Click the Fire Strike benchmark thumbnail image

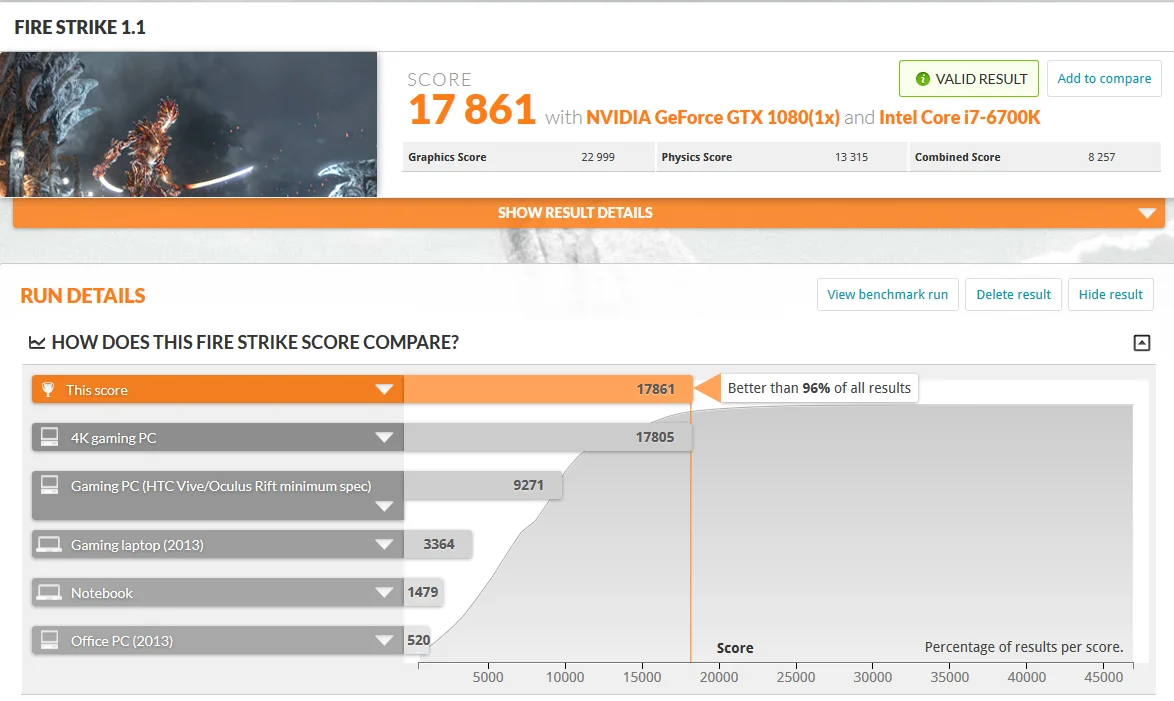click(x=189, y=124)
